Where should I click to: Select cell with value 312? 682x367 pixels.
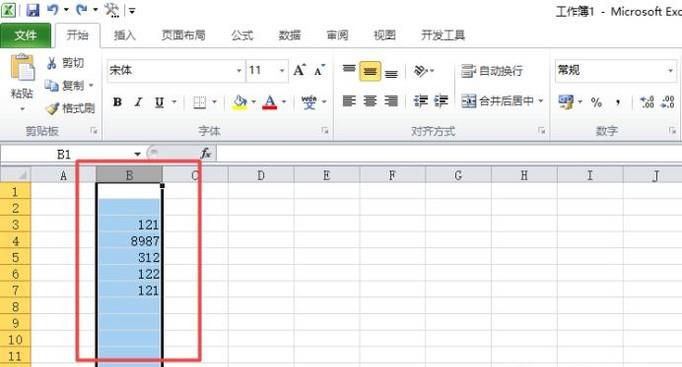point(130,257)
